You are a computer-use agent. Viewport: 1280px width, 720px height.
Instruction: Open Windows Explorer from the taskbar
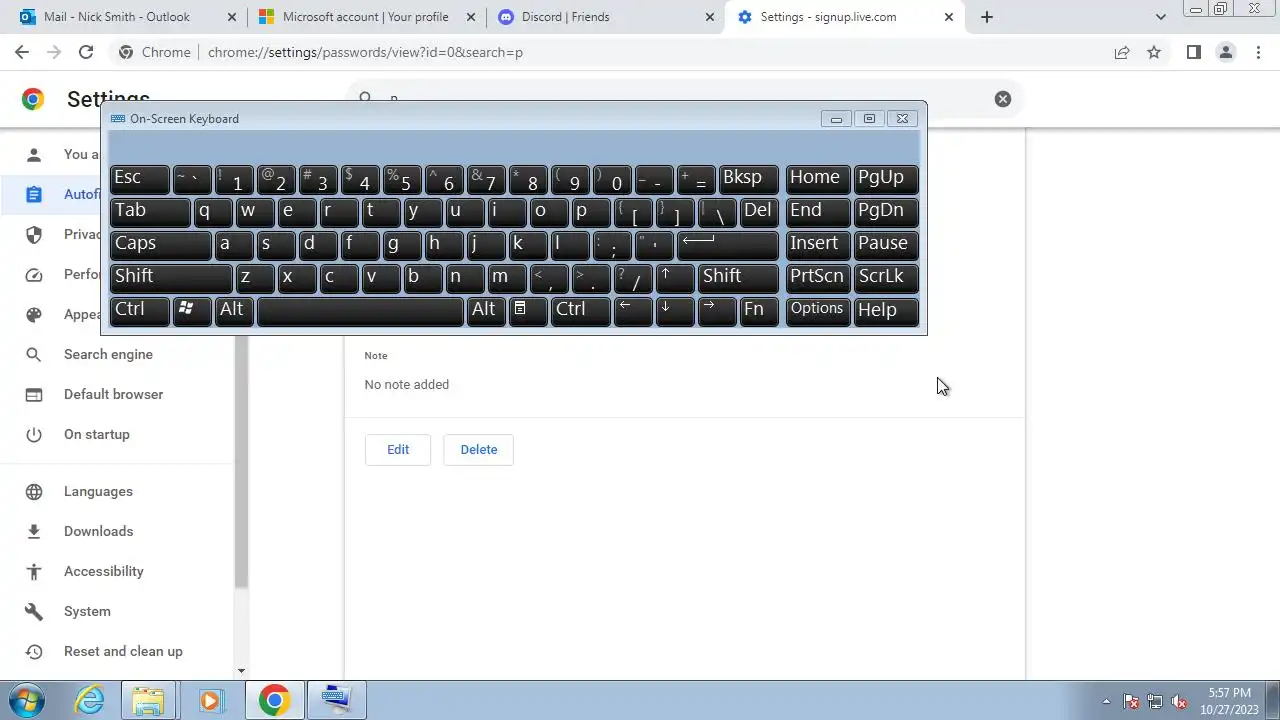[148, 700]
